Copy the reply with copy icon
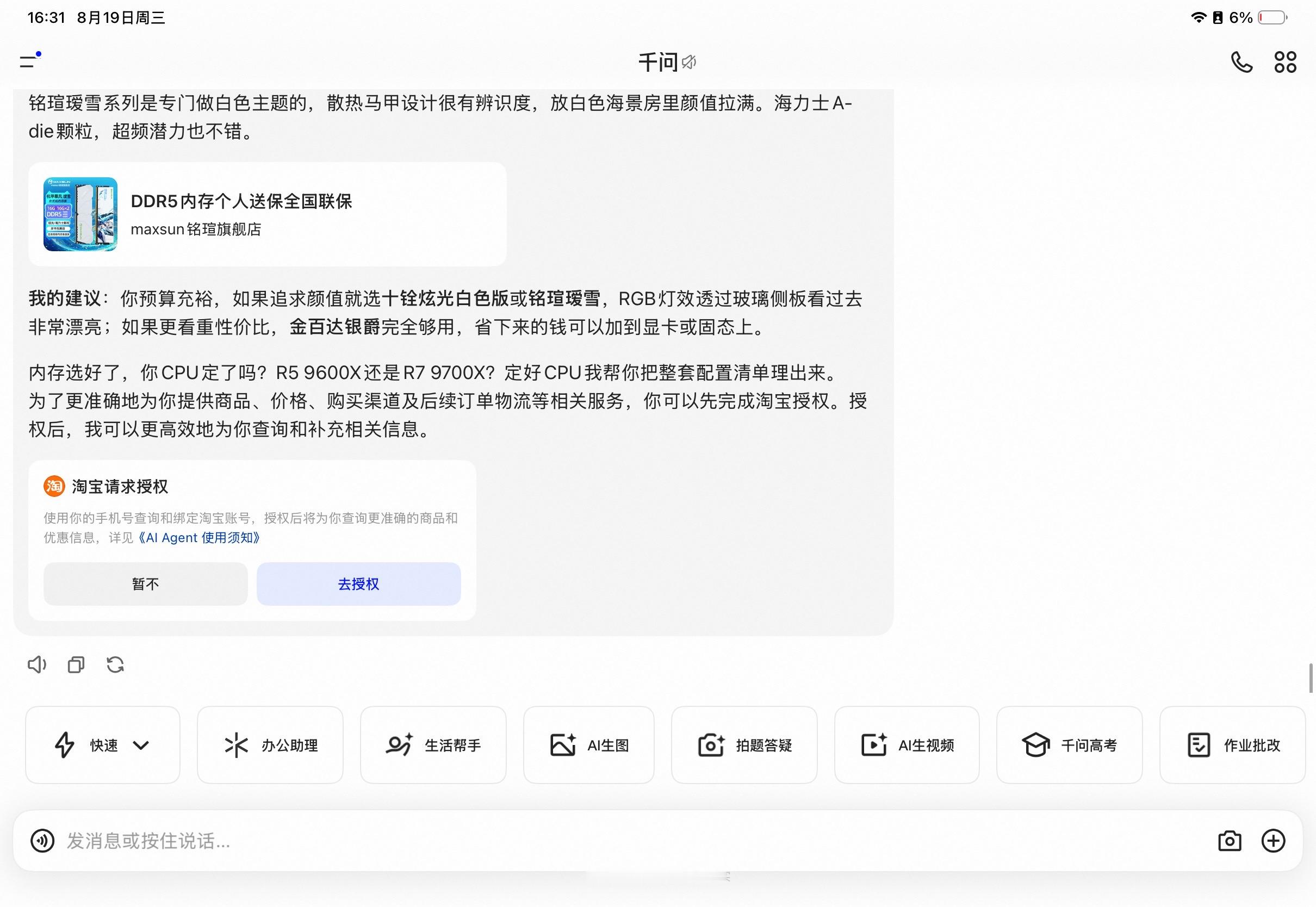1316x907 pixels. pos(76,664)
